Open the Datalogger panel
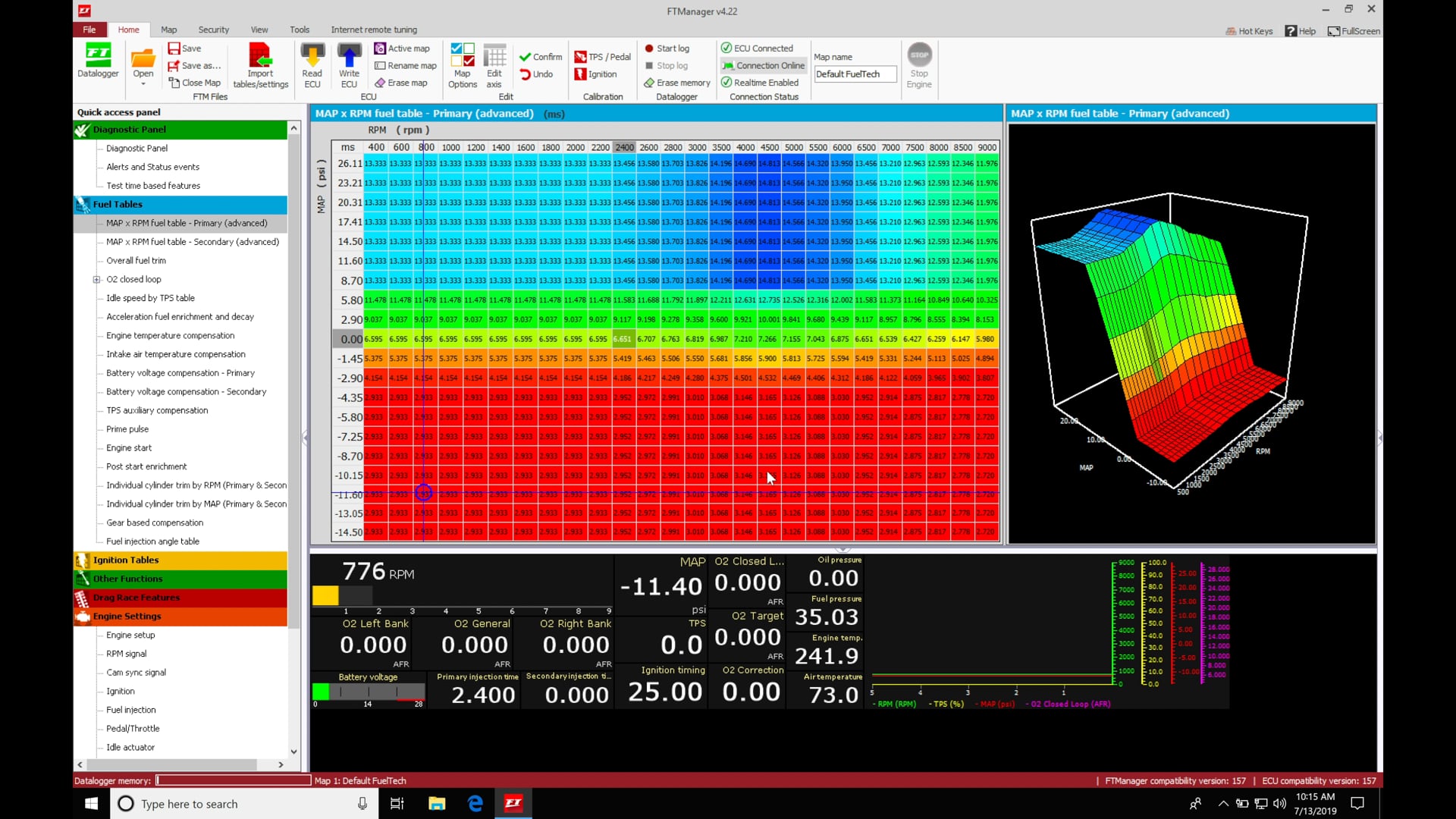 point(98,62)
